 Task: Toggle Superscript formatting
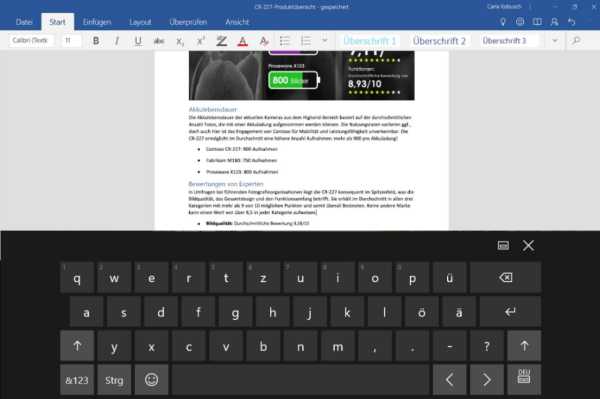click(201, 41)
